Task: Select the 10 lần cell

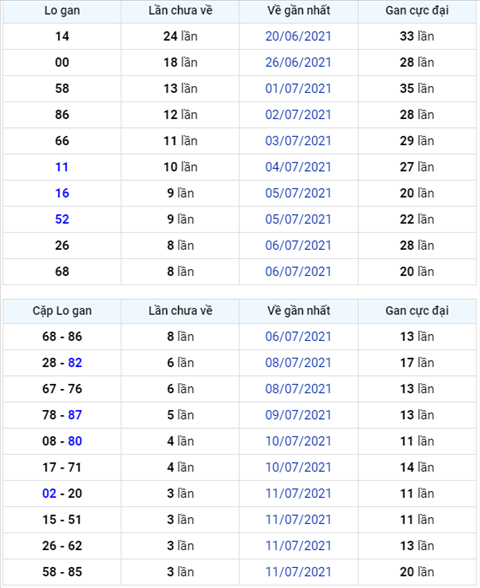Action: (180, 167)
